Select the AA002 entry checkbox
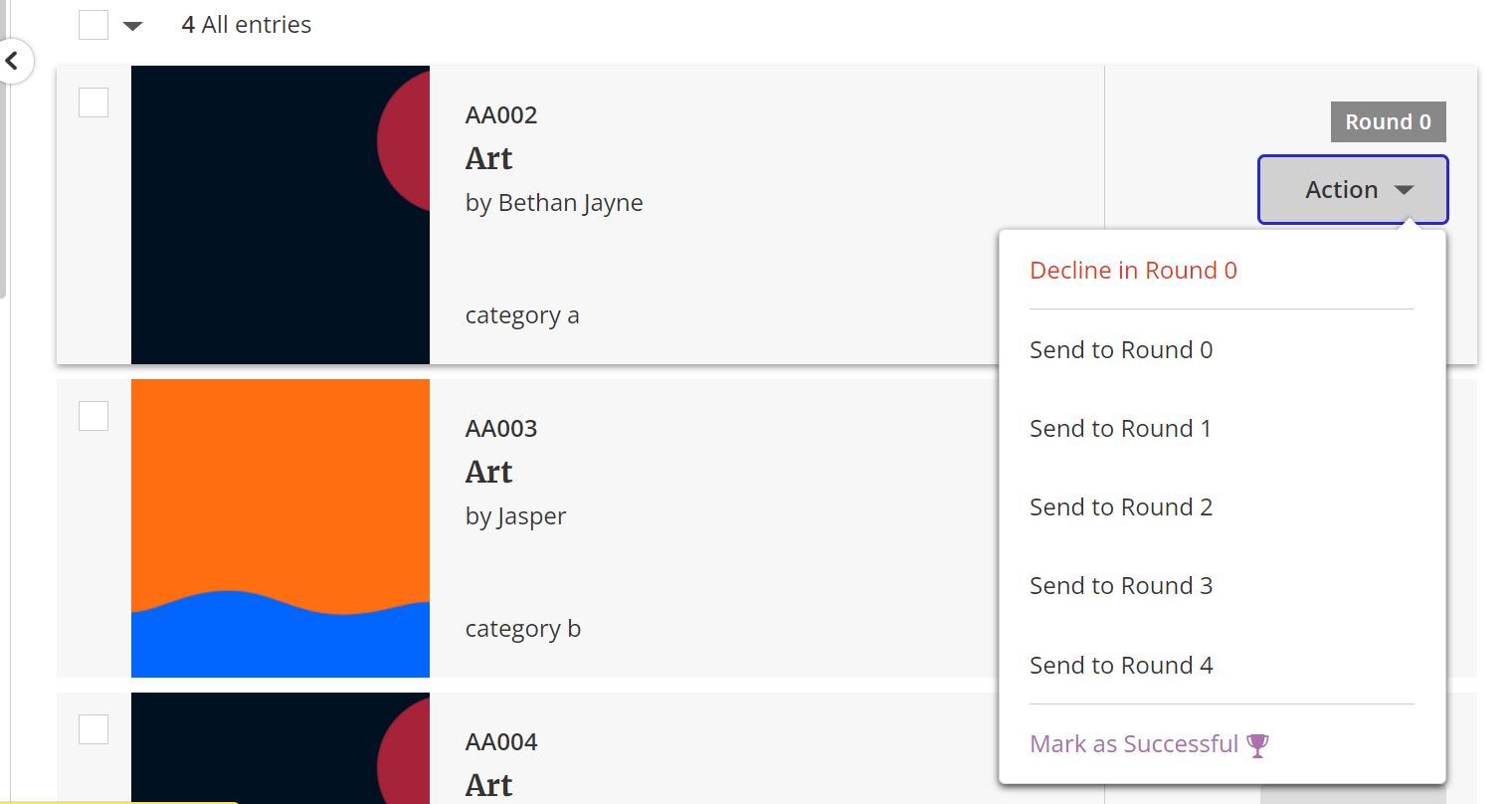Viewport: 1512px width, 804px height. 94,102
